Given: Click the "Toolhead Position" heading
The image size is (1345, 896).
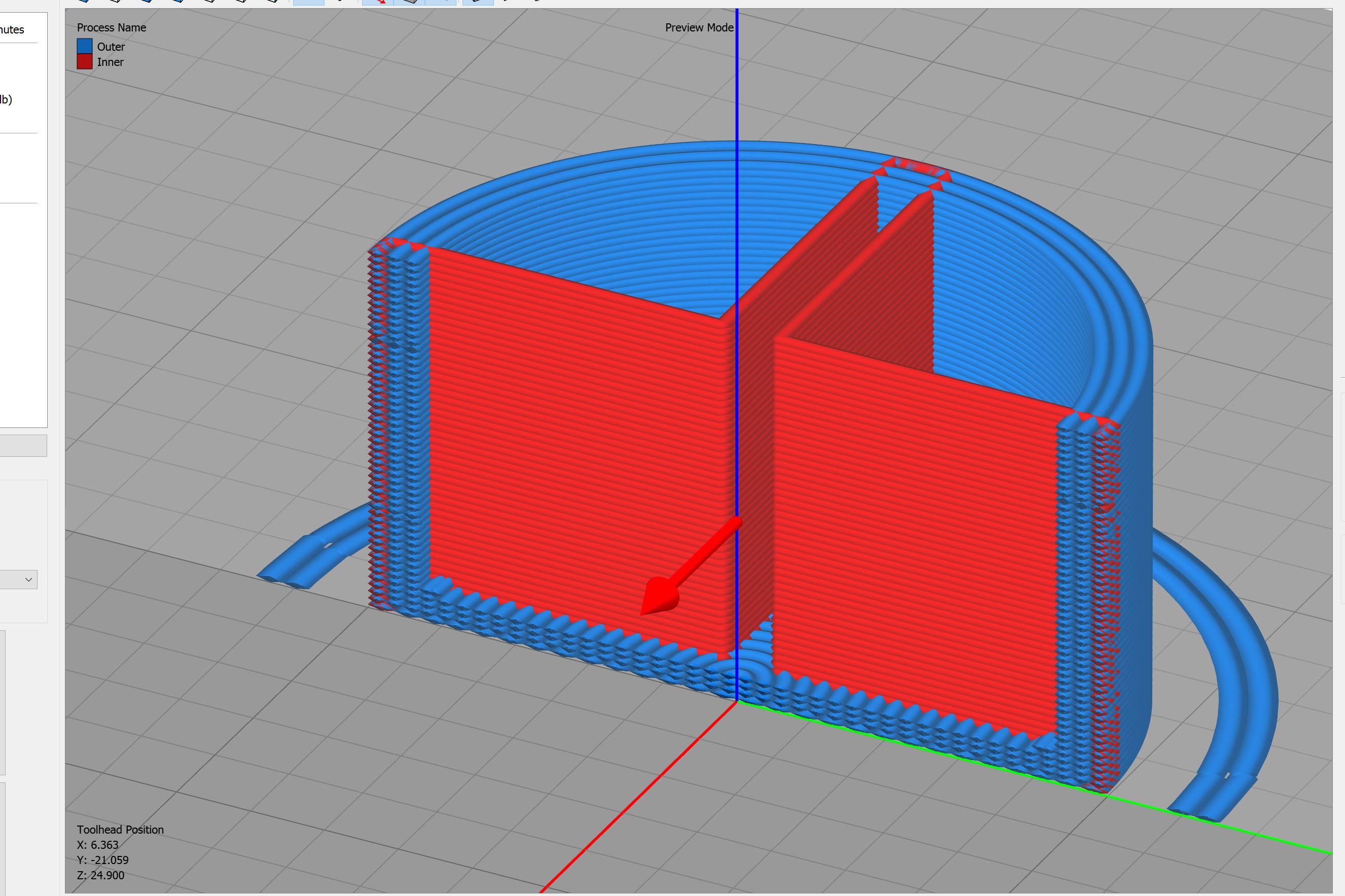Looking at the screenshot, I should coord(121,830).
